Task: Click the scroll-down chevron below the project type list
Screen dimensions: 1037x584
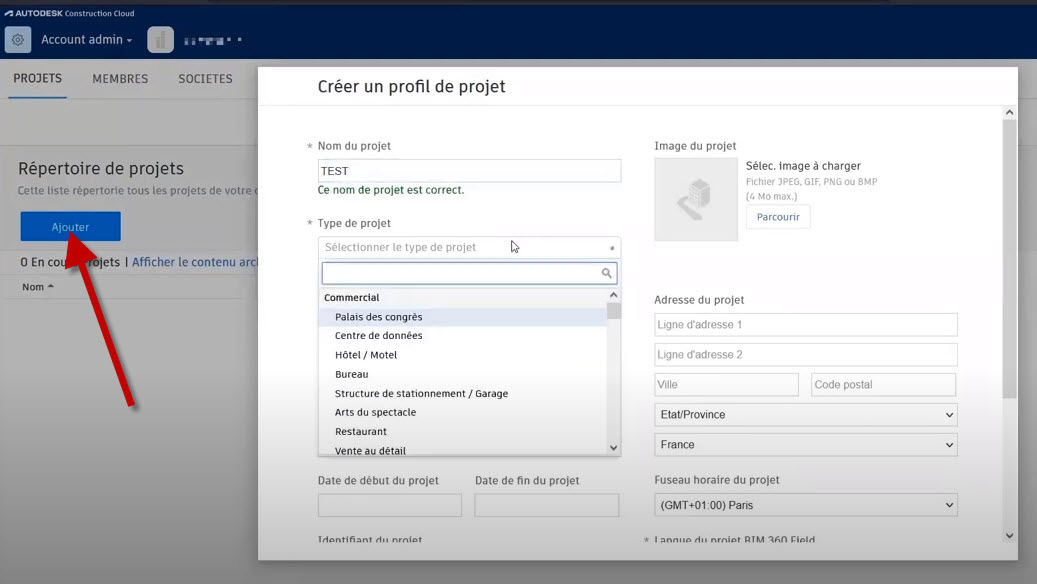Action: 613,447
